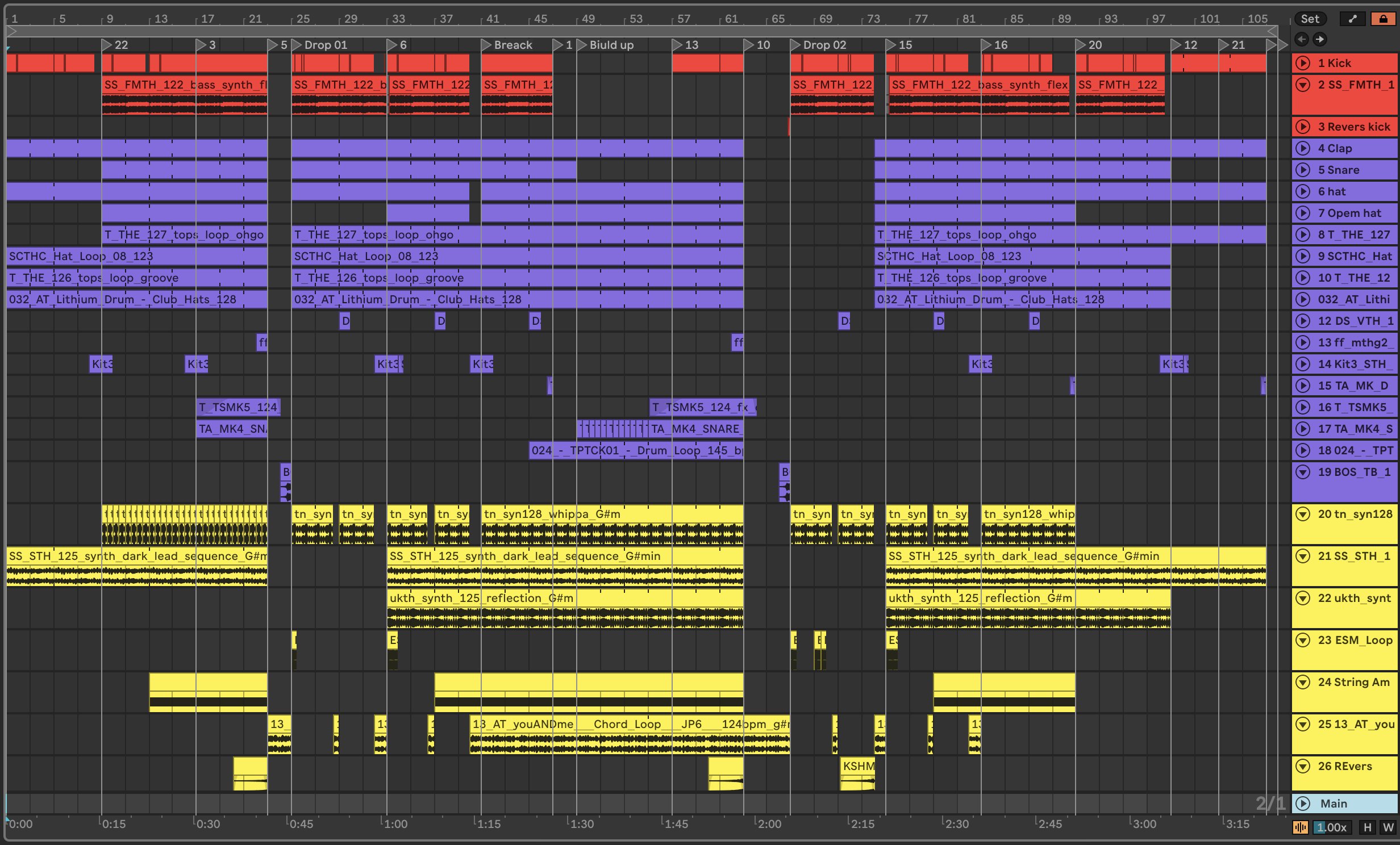Jump to the previous locator arrow
The image size is (1400, 845).
[1302, 39]
